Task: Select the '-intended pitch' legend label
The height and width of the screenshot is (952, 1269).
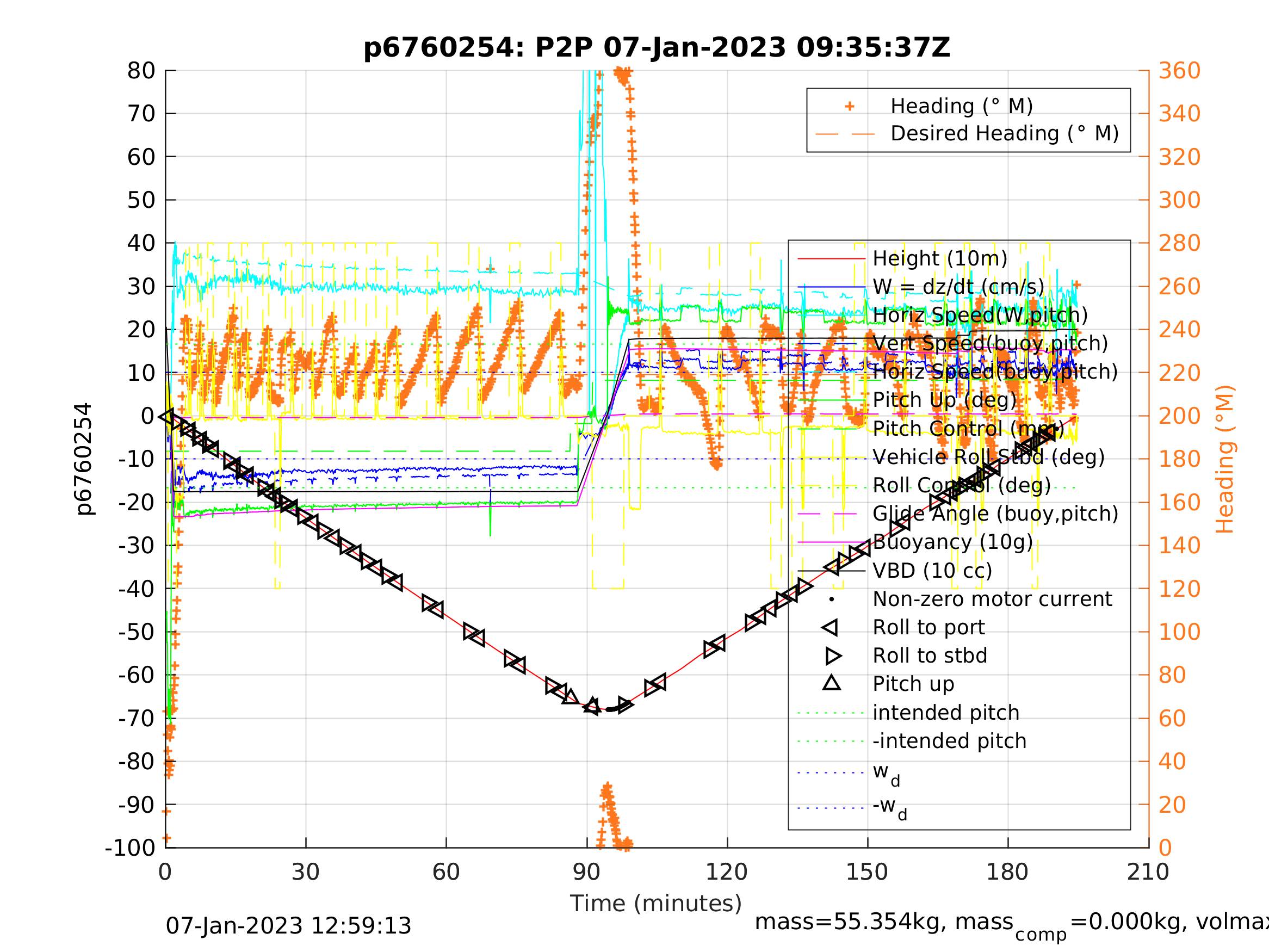Action: tap(950, 741)
